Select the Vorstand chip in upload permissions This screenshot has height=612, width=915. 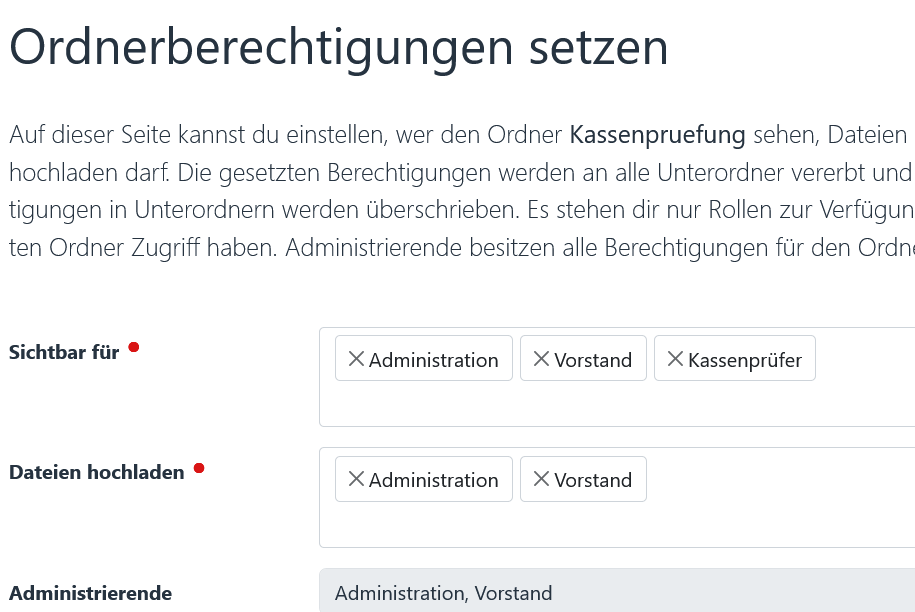[593, 479]
